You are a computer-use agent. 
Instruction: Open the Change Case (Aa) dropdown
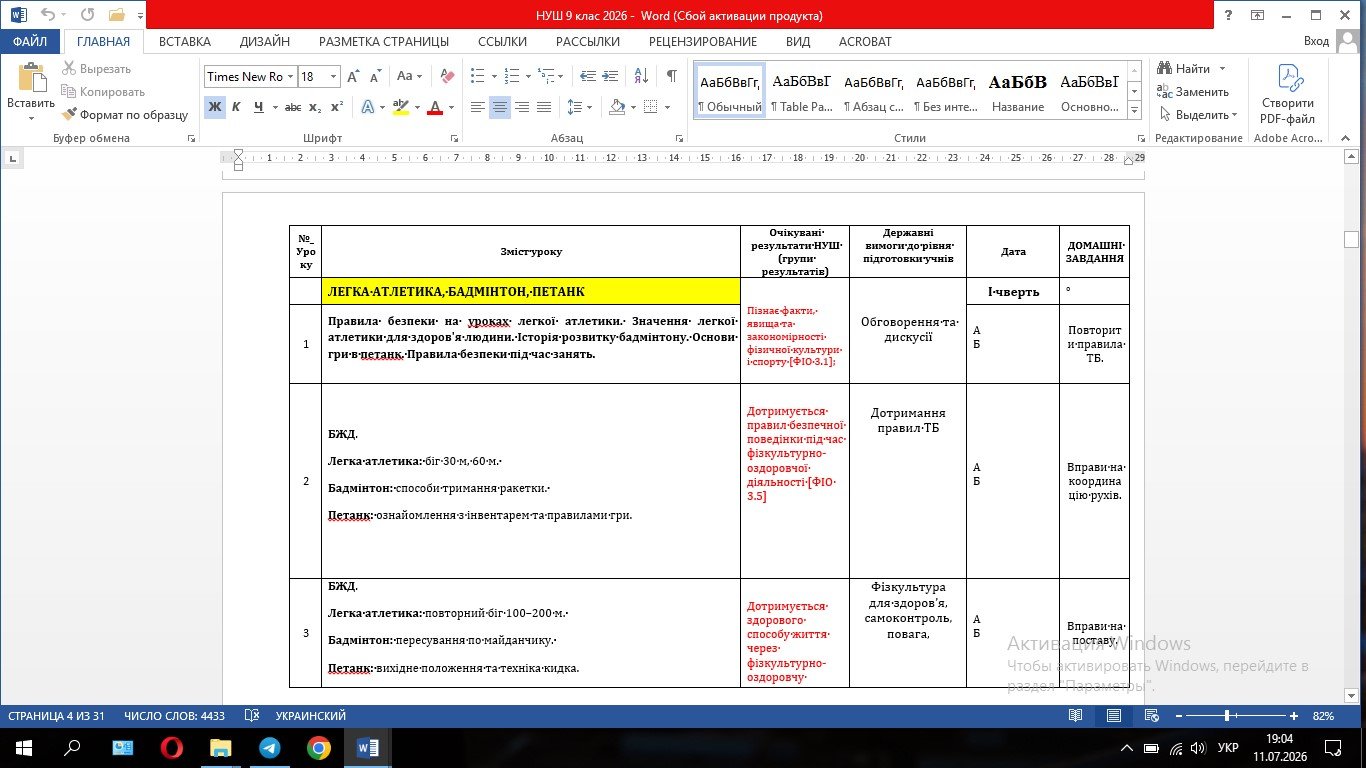(410, 76)
